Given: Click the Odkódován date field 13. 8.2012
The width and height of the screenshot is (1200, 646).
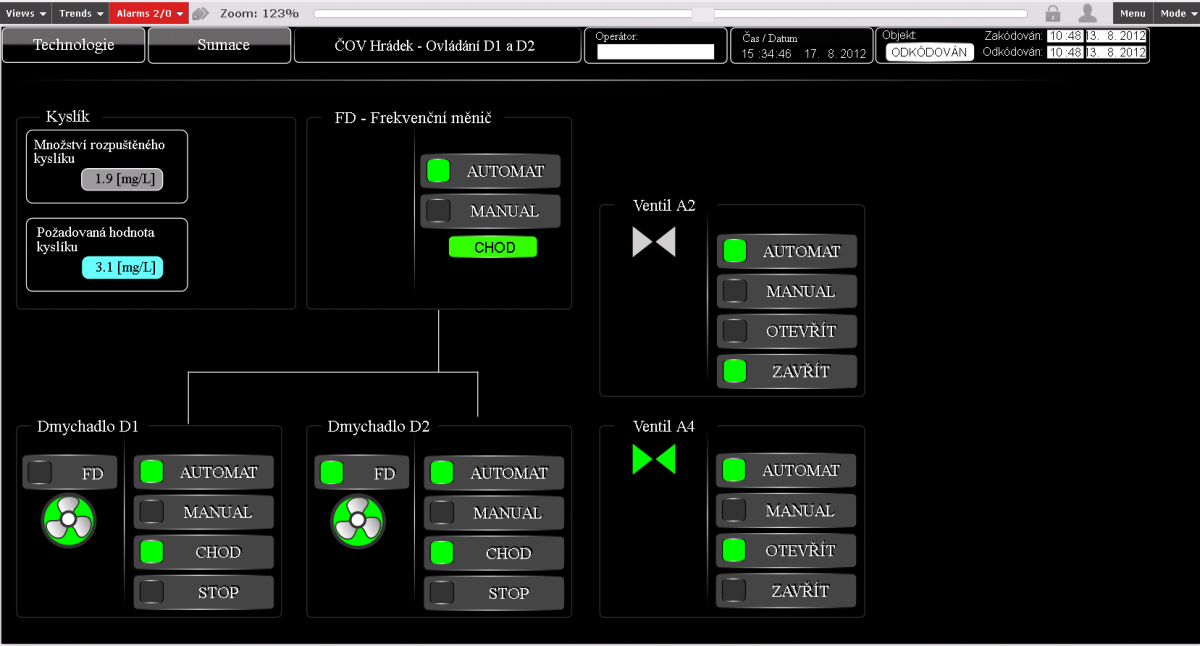Looking at the screenshot, I should pyautogui.click(x=1116, y=52).
